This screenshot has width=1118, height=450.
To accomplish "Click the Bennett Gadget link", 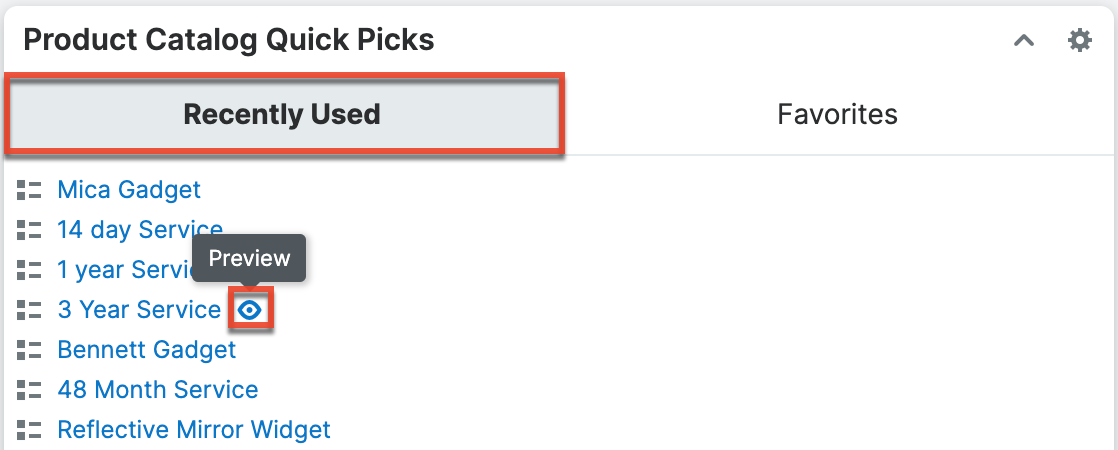I will click(147, 350).
